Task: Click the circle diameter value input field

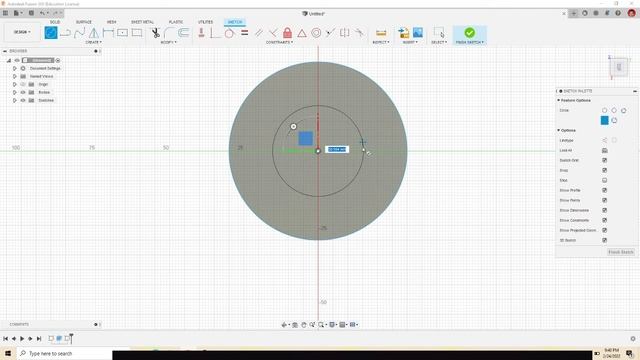Action: 337,149
